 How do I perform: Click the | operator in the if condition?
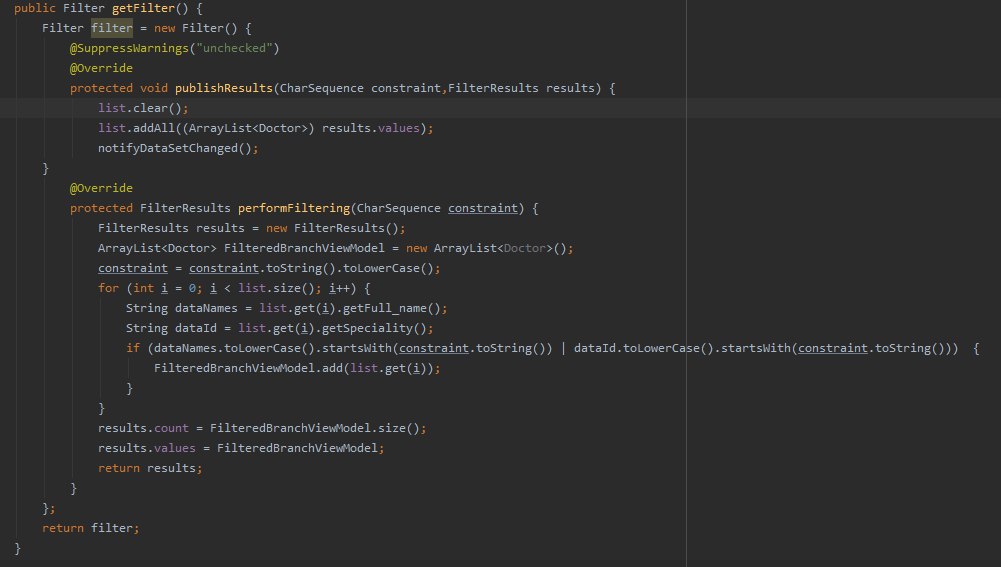click(563, 348)
